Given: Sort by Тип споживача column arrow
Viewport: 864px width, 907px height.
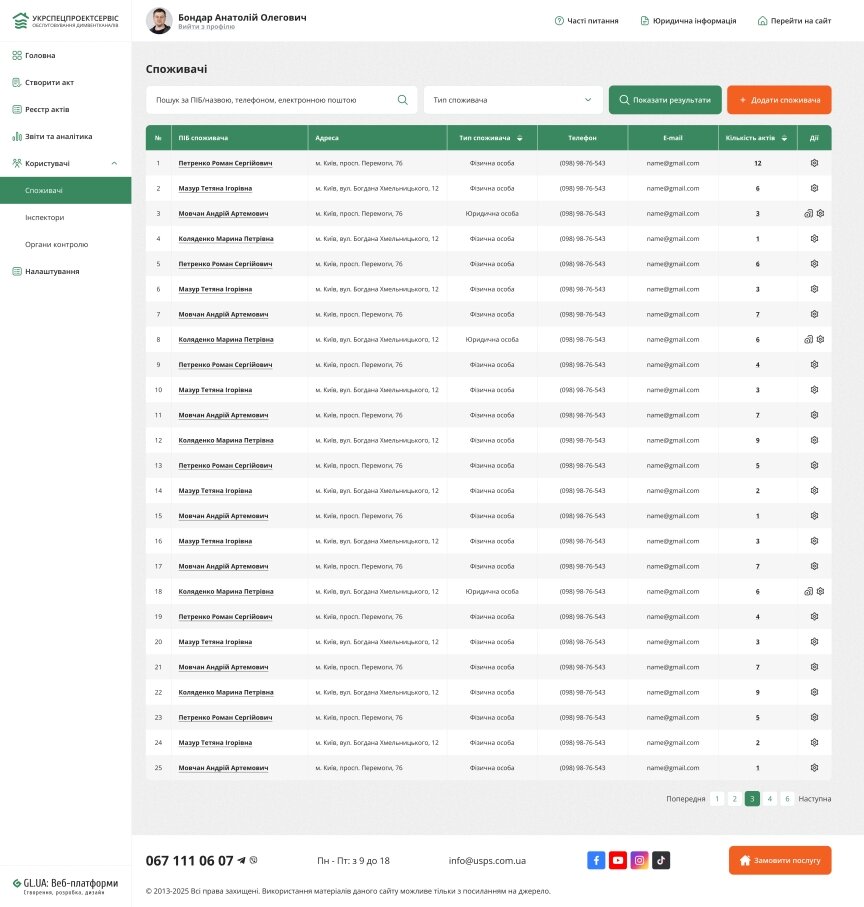Looking at the screenshot, I should [519, 138].
